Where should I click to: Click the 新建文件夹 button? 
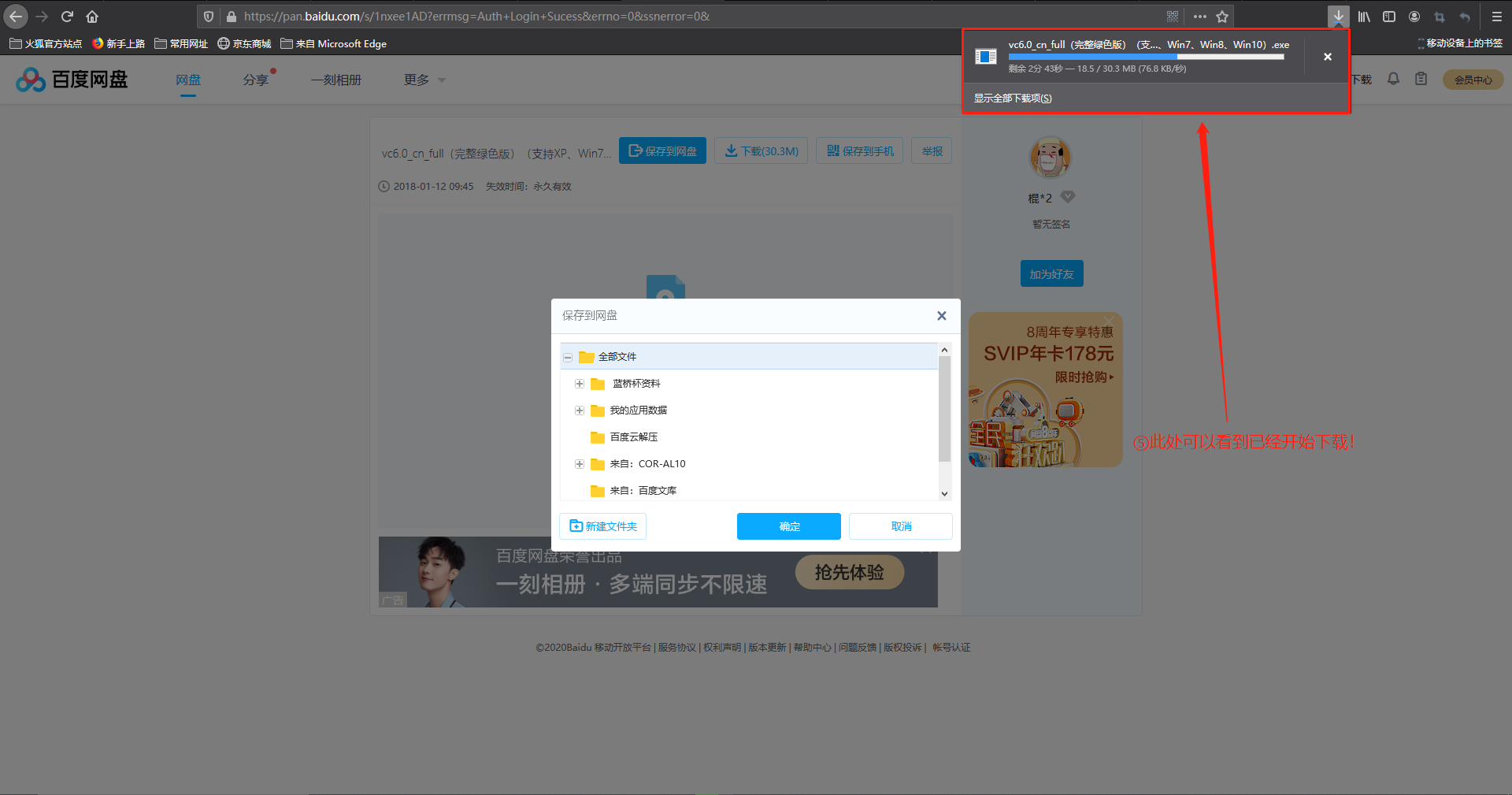[x=602, y=526]
